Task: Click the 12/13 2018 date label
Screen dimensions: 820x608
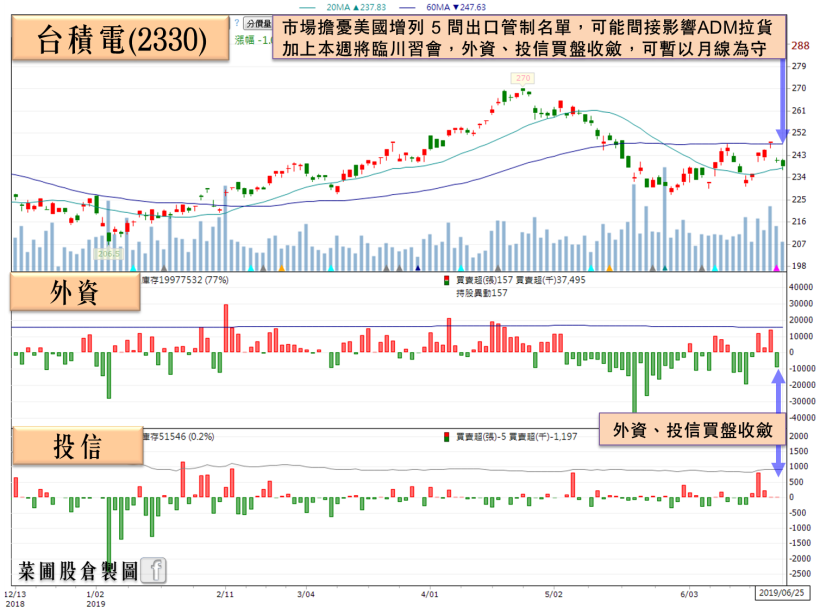Action: coord(15,599)
